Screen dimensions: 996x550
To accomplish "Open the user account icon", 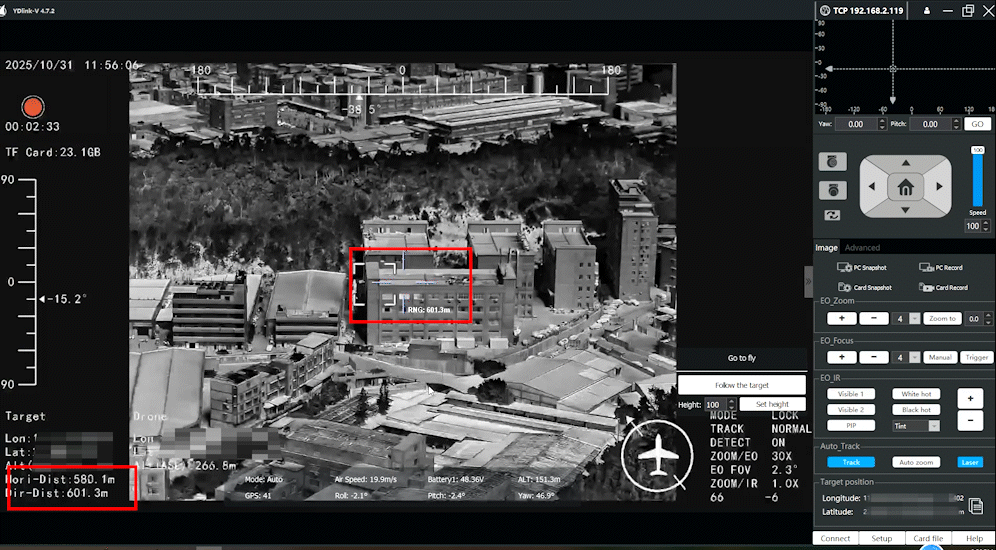I will tap(928, 10).
